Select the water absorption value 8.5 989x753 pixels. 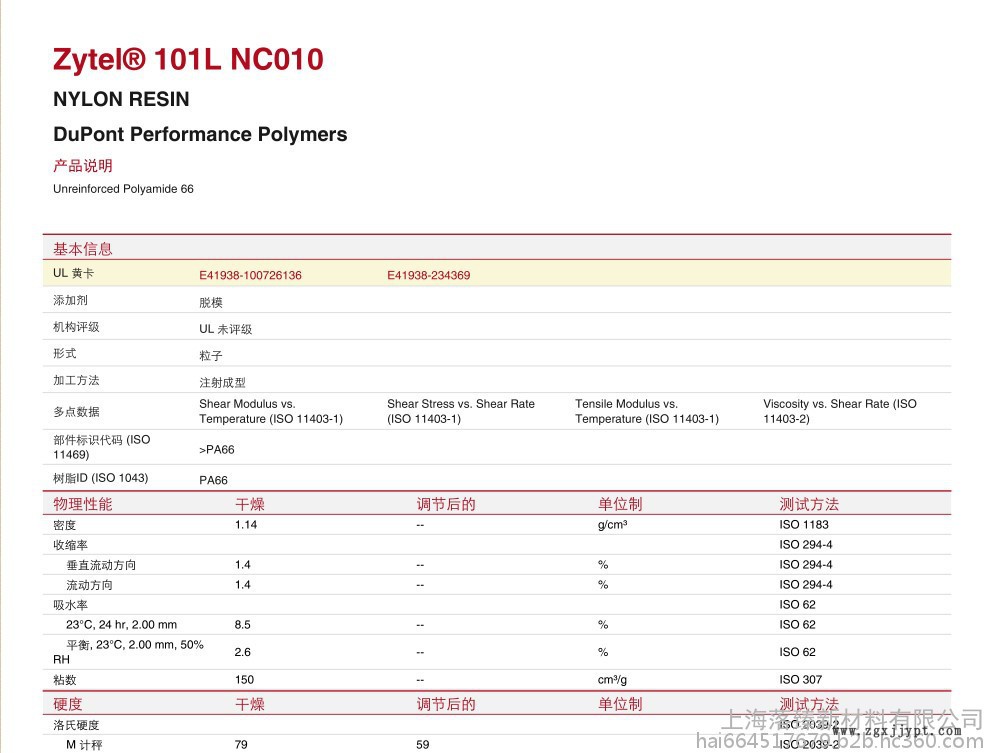[243, 625]
